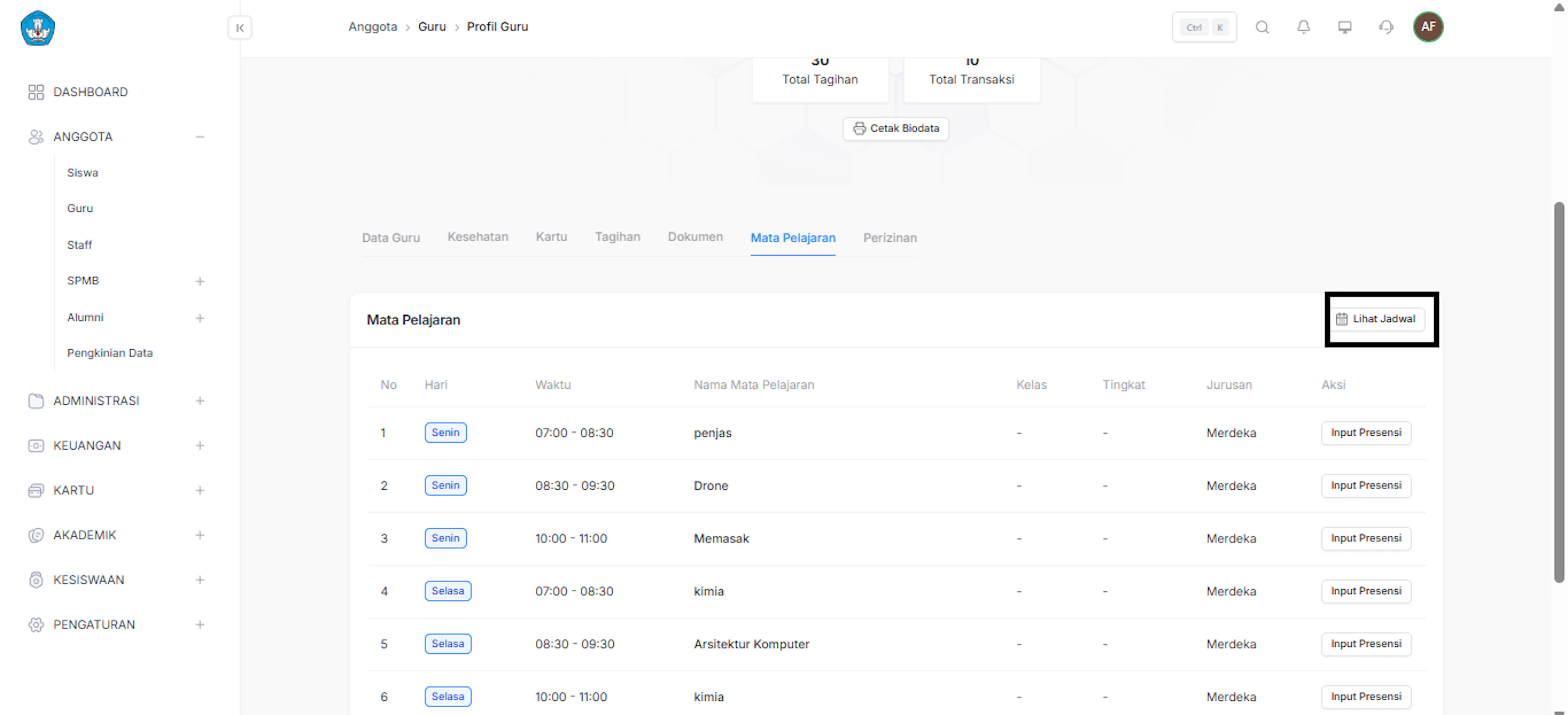Open the AF user avatar menu
Screen dimensions: 1568x715
pos(1428,27)
